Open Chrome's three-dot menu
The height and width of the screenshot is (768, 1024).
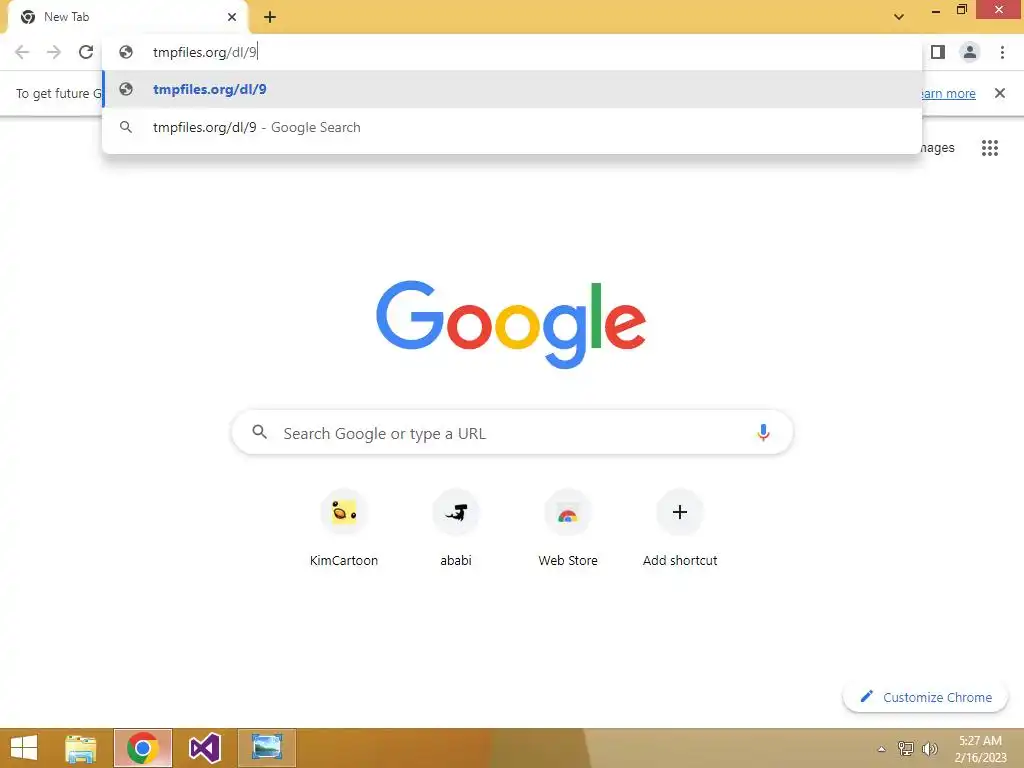(1002, 52)
